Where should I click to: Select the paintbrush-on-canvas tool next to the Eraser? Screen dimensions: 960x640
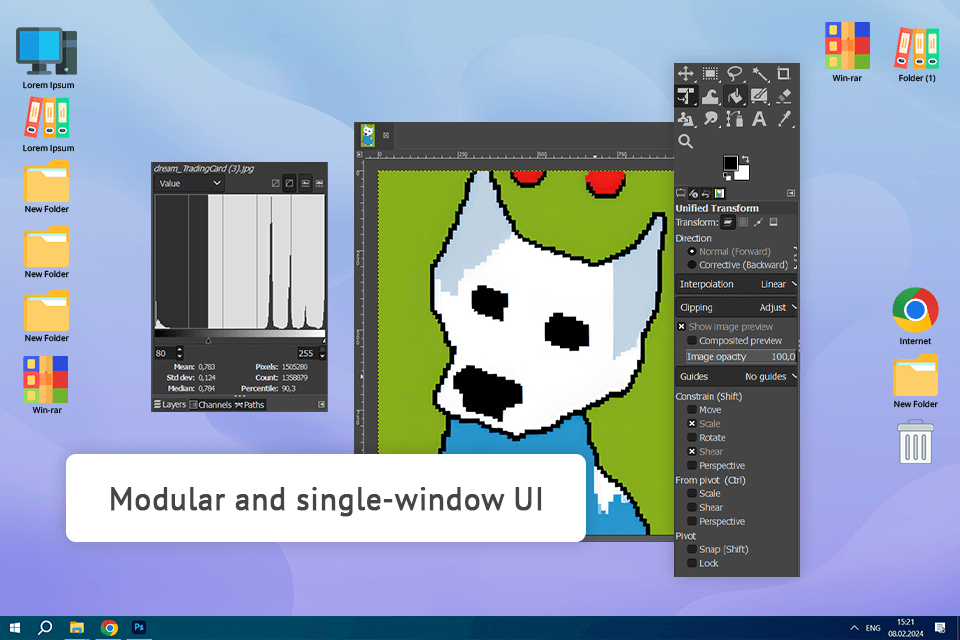click(760, 96)
